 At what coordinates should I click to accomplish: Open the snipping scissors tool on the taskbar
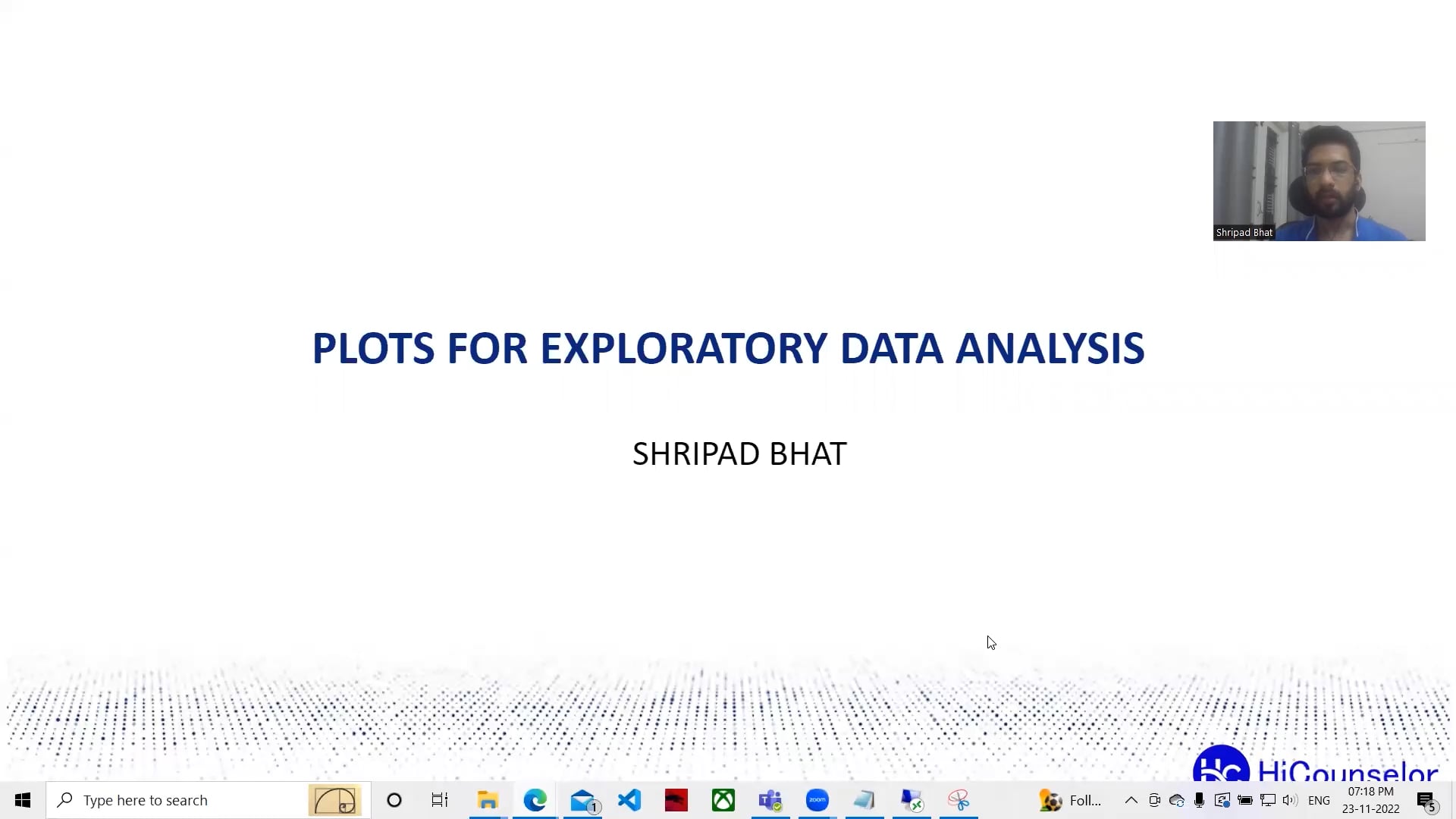[958, 800]
